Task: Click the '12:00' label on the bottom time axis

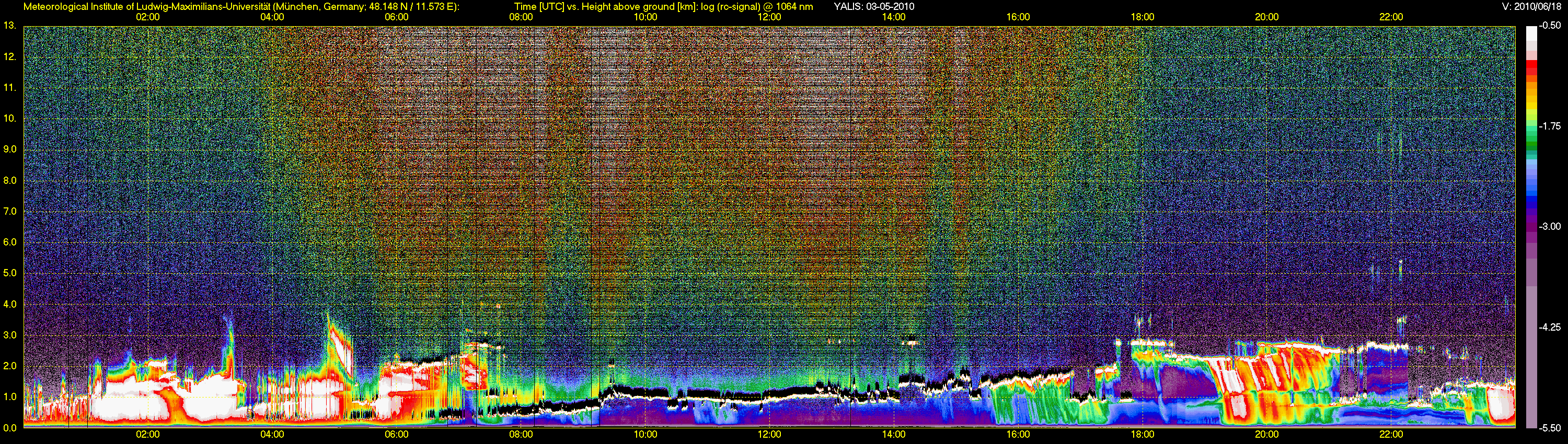Action: click(x=769, y=434)
